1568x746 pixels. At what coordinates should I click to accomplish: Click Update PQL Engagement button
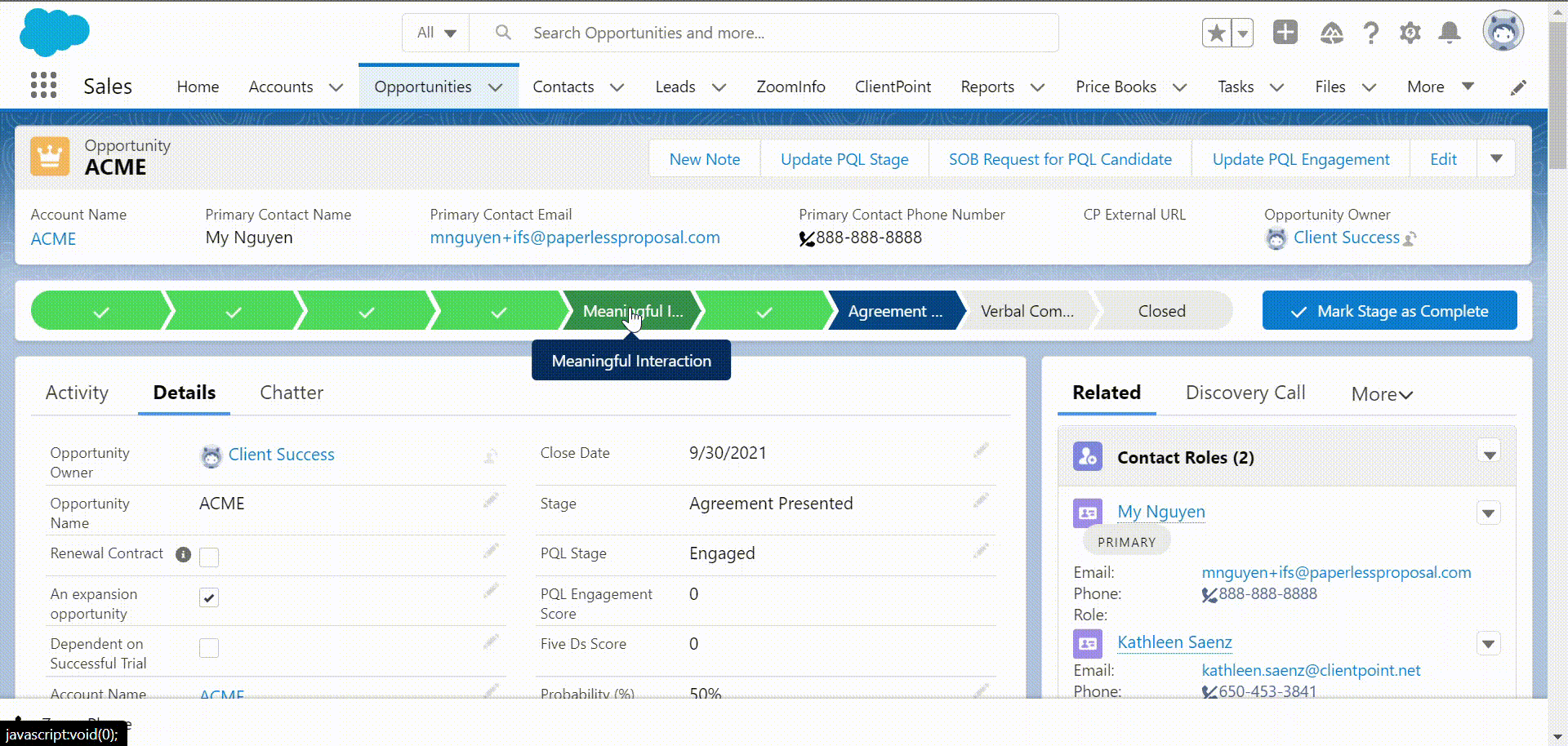(x=1301, y=159)
